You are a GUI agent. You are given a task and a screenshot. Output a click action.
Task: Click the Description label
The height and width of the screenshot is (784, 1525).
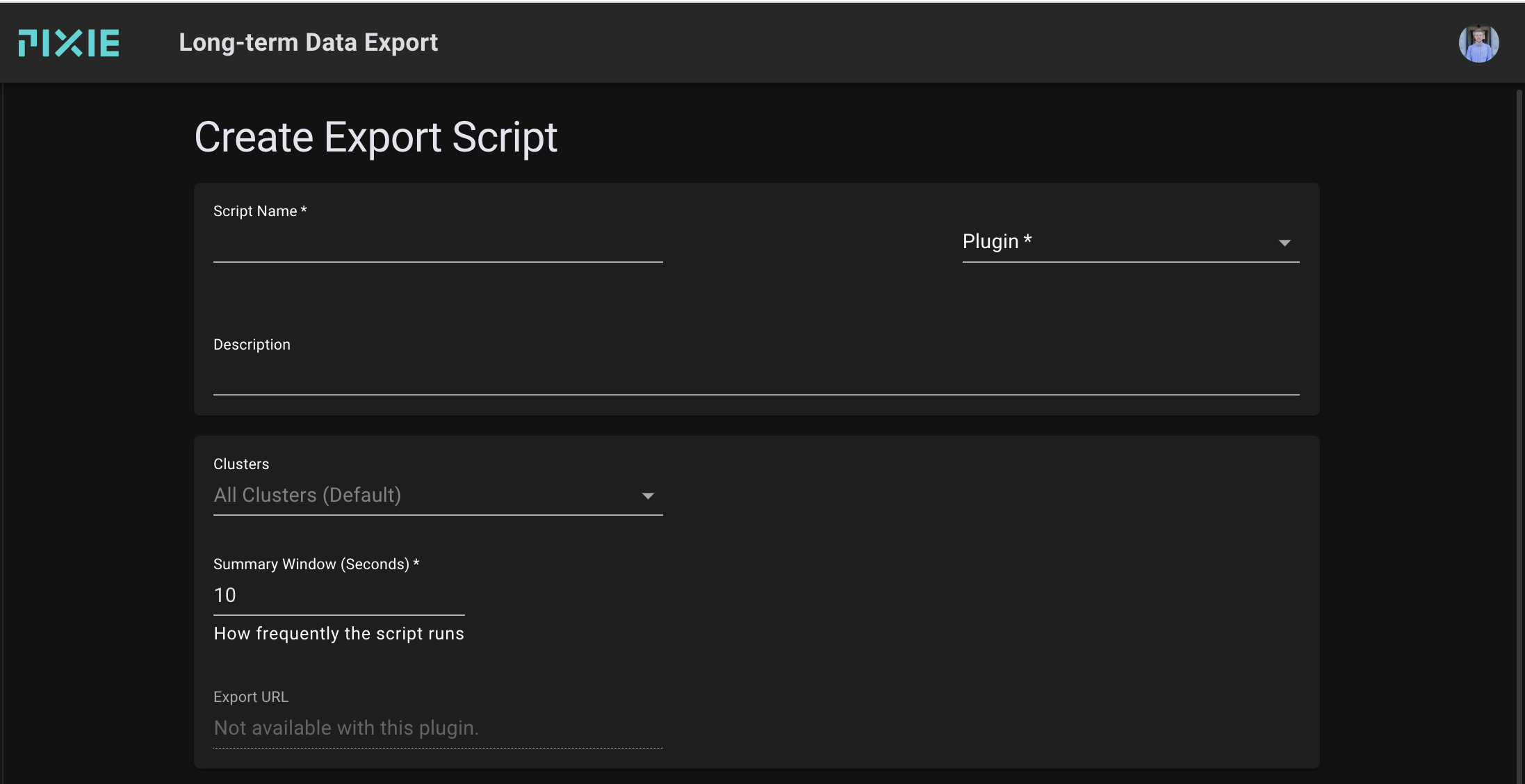[252, 345]
